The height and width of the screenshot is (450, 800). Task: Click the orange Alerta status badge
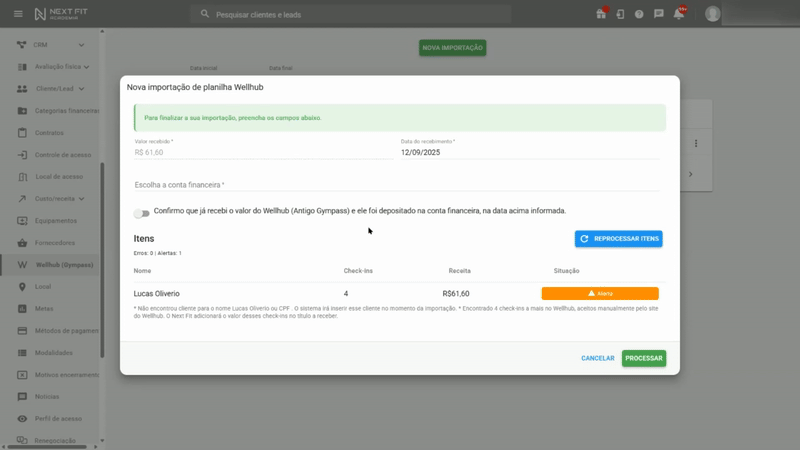click(x=600, y=293)
